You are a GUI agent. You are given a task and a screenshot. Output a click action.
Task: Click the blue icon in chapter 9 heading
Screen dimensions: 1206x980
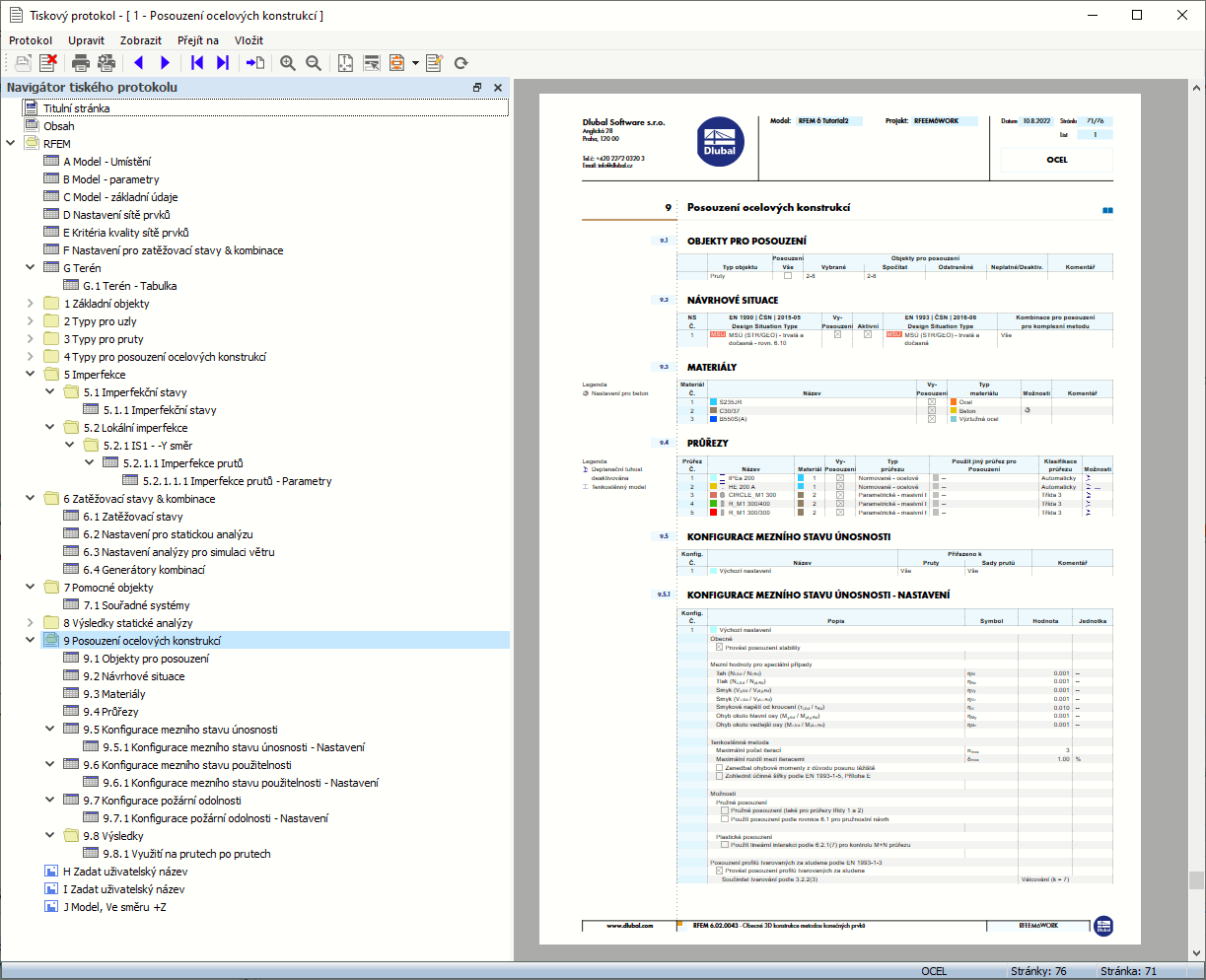[x=1107, y=209]
